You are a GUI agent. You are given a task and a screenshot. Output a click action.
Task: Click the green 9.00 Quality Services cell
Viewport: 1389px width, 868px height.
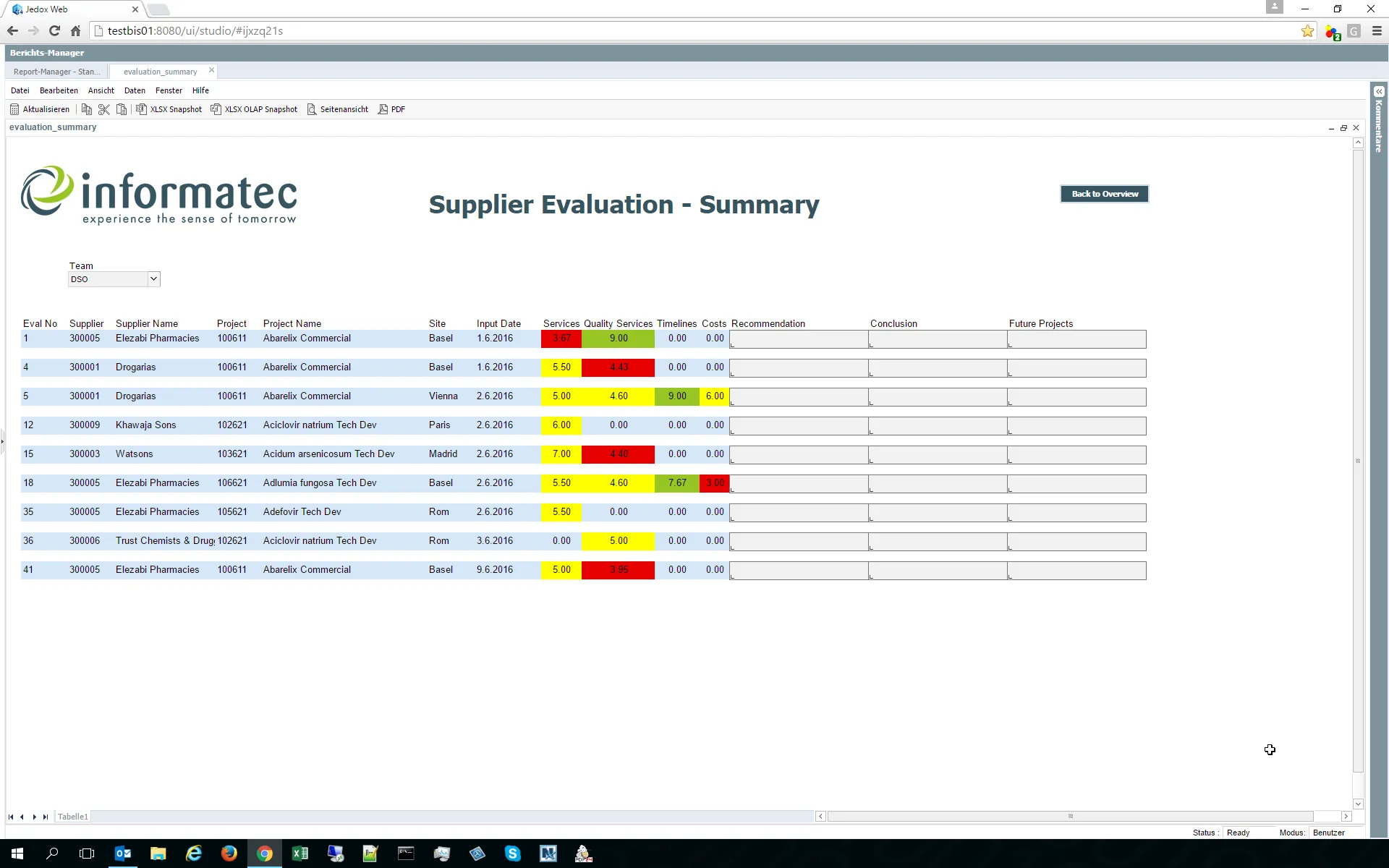[618, 339]
